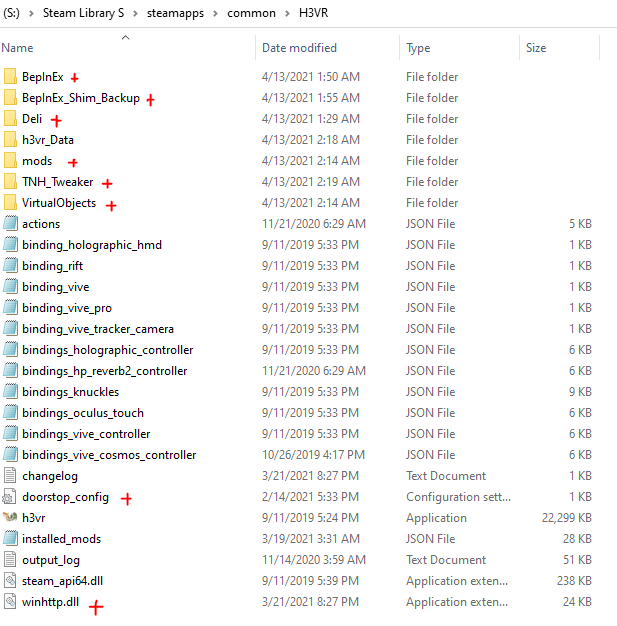Jump to common folder breadcrumb
617x626 pixels.
click(x=251, y=13)
